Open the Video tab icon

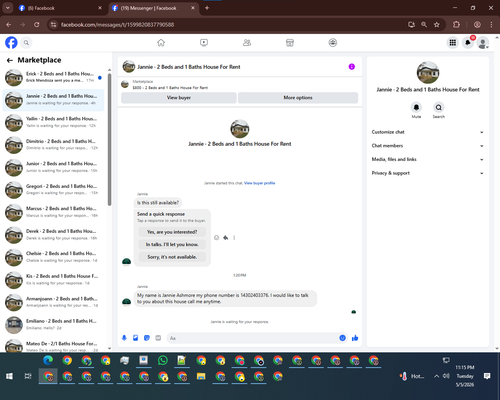pyautogui.click(x=204, y=43)
